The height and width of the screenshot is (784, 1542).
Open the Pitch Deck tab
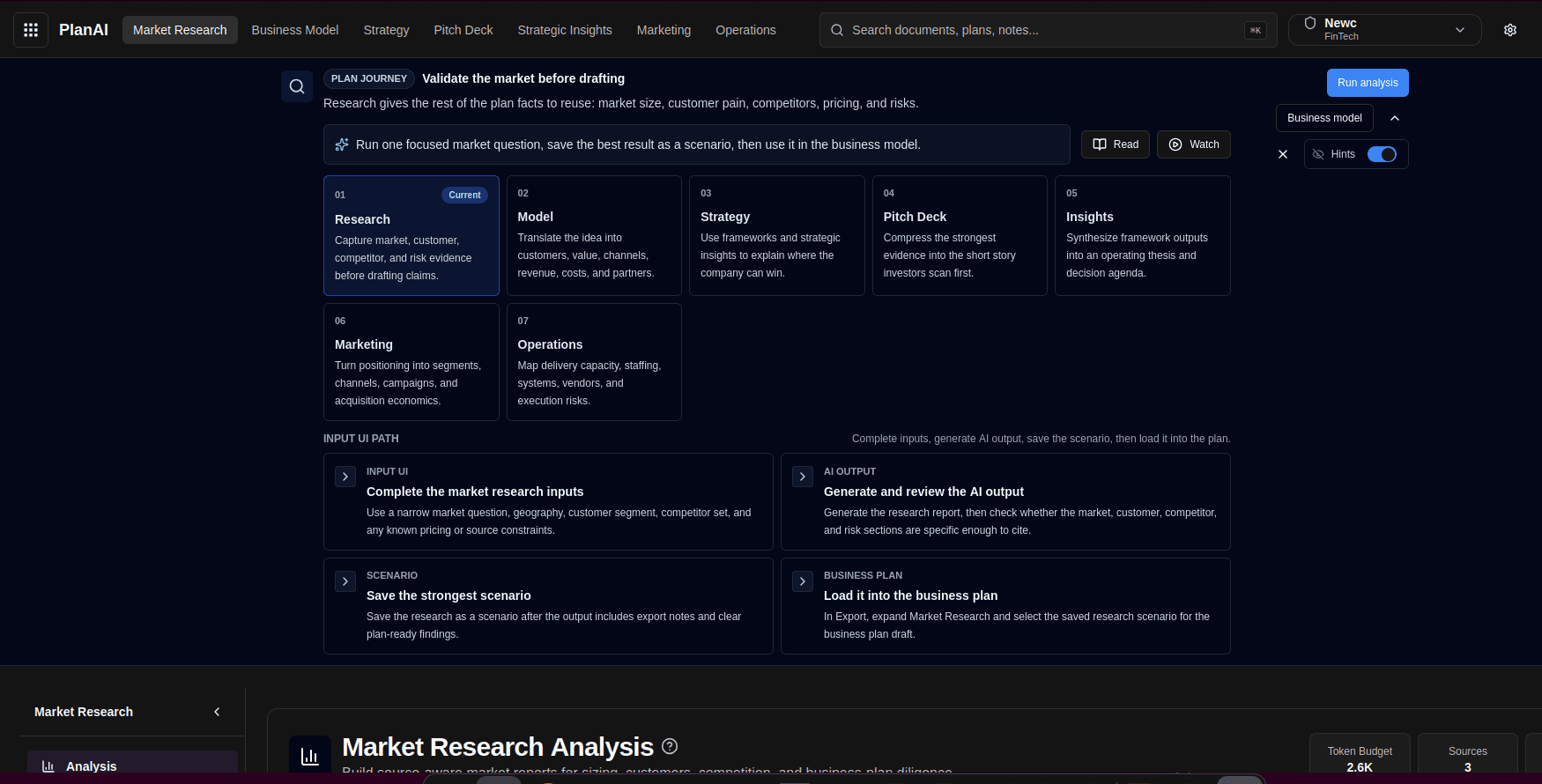pyautogui.click(x=463, y=30)
